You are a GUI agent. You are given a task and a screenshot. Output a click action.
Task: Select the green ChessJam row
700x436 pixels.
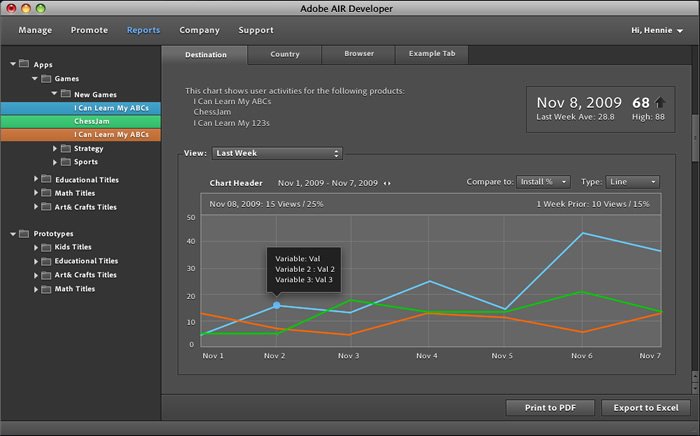[81, 121]
